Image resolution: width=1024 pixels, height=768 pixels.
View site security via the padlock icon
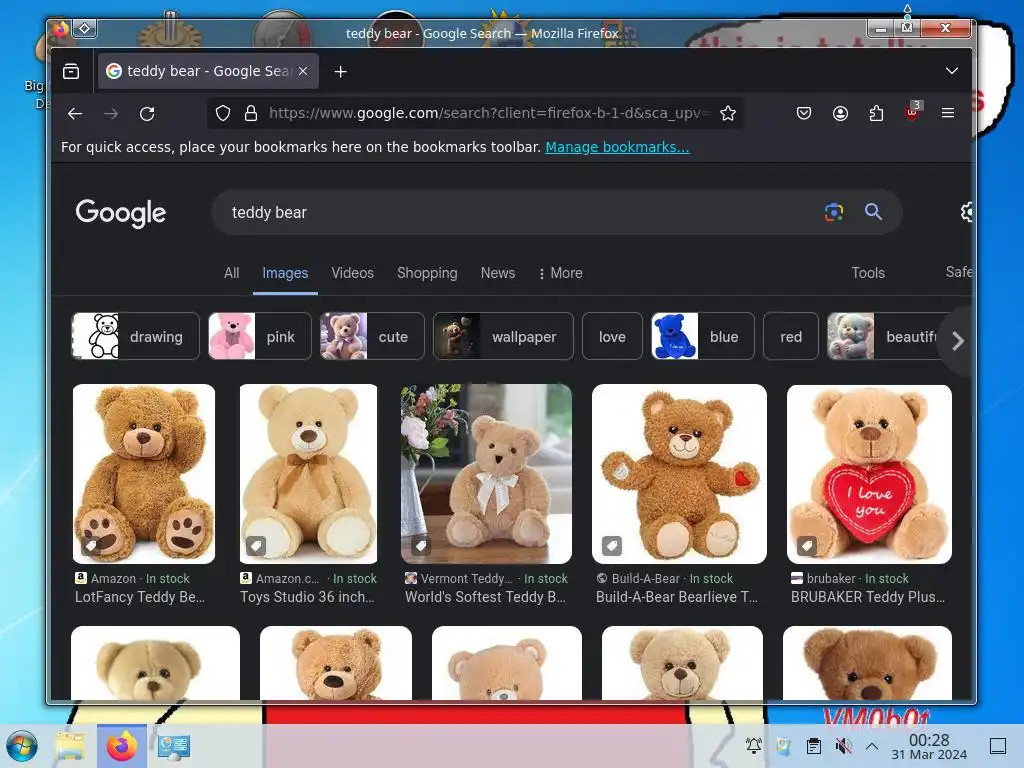(251, 114)
